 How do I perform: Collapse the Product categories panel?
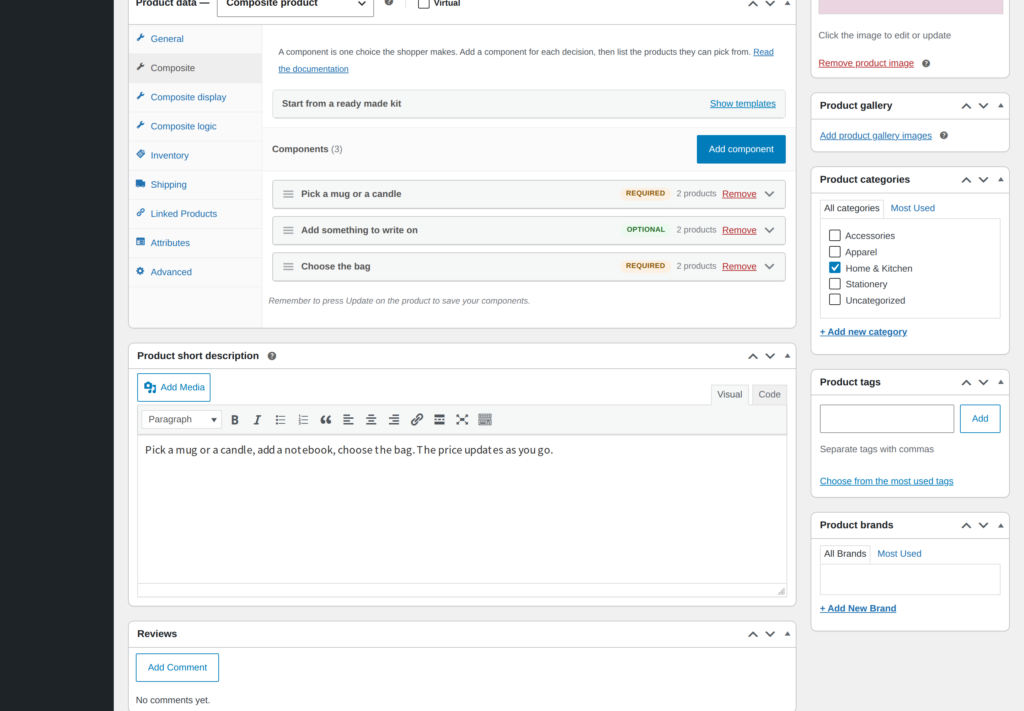[x=1000, y=180]
